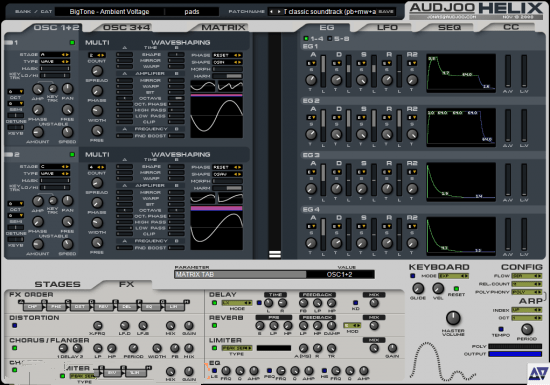This screenshot has height=385, width=550.
Task: Change oscillator 2 multi COUNT selector
Action: click(x=97, y=167)
